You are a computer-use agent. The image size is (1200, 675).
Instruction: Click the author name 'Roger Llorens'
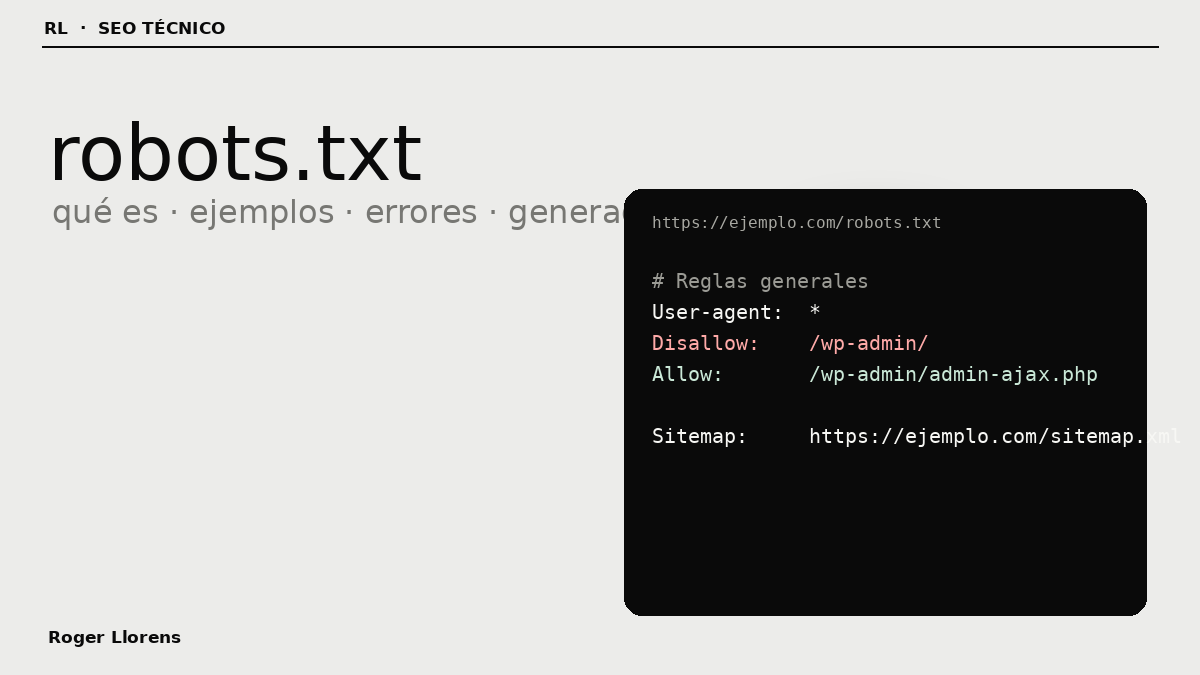(x=114, y=637)
